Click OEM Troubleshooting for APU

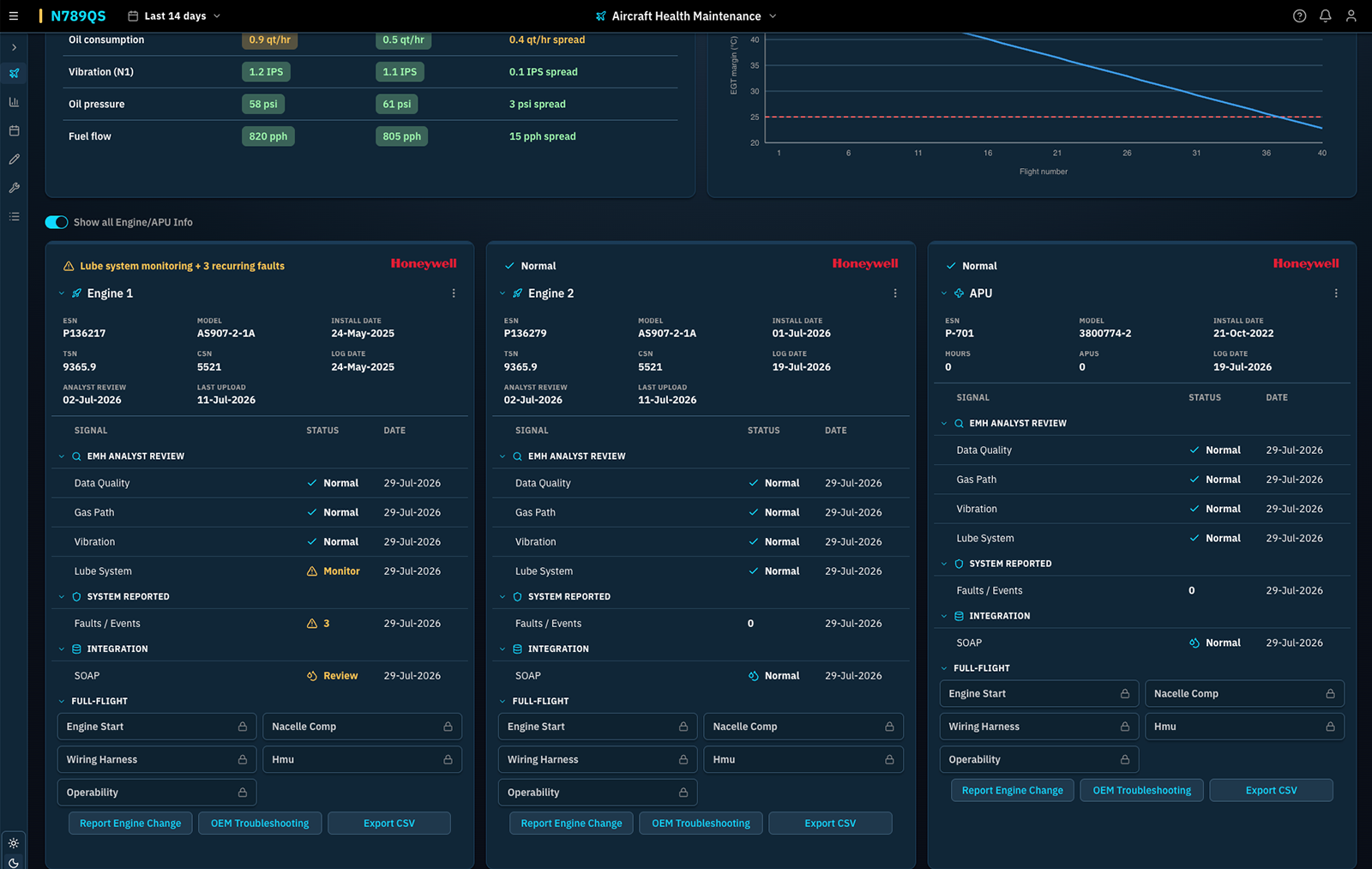[1142, 790]
